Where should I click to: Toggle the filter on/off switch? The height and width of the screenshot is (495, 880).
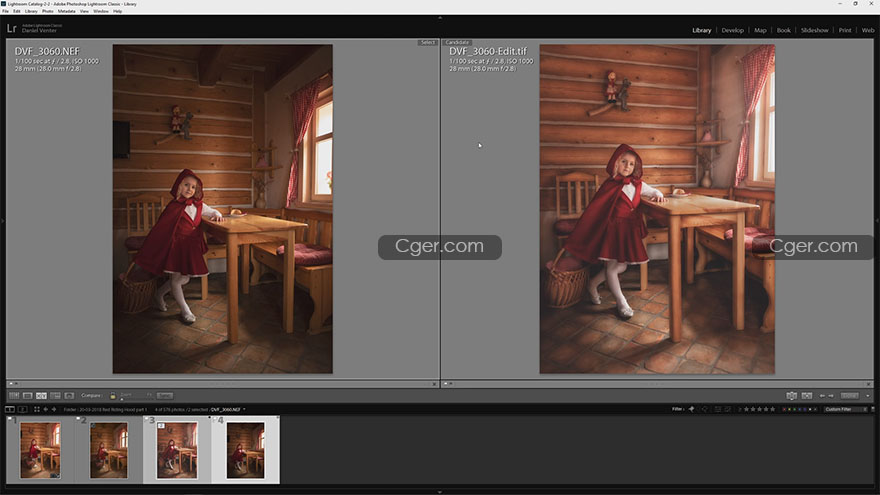(x=873, y=409)
